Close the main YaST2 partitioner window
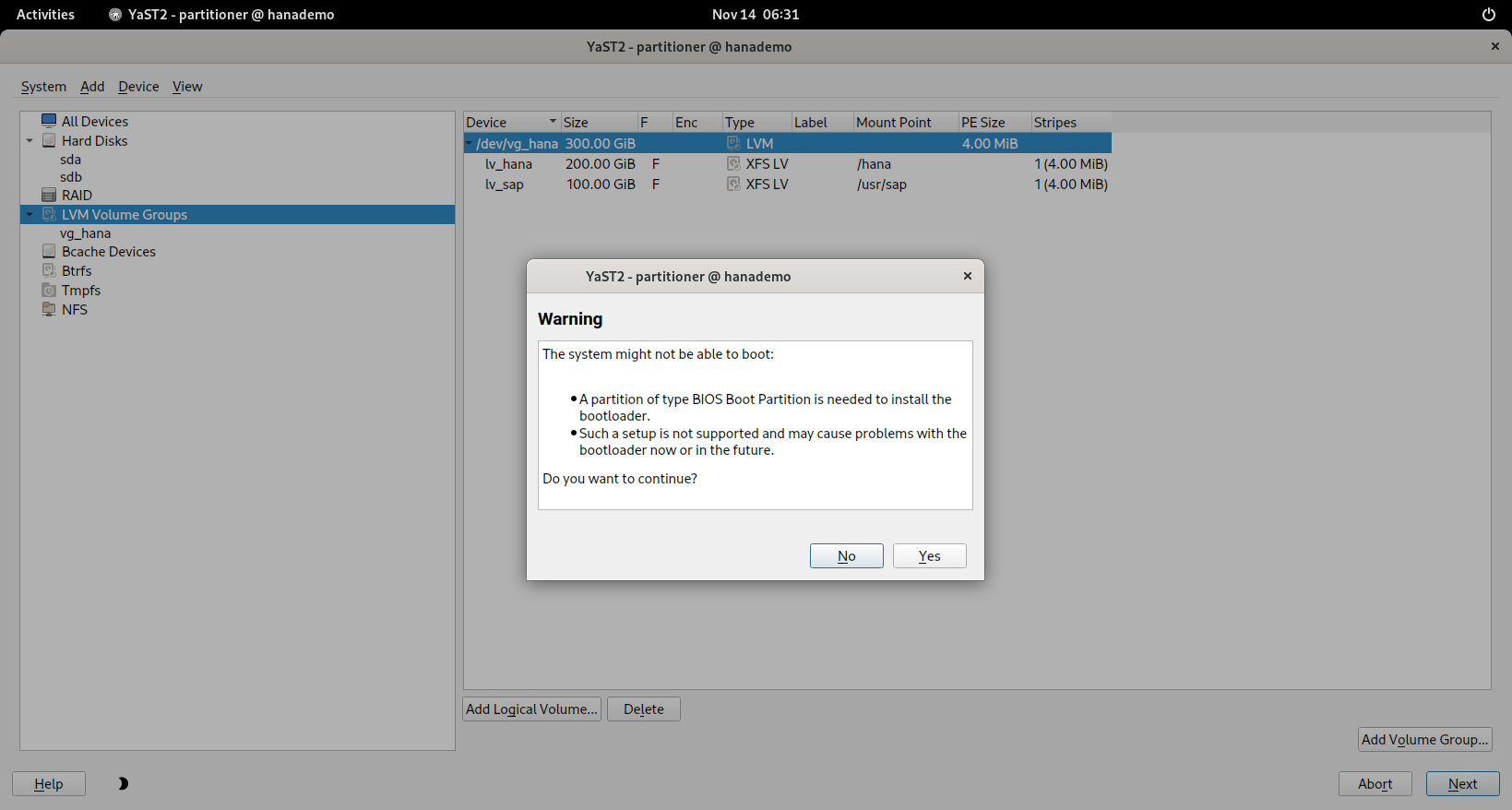This screenshot has height=810, width=1512. point(1495,46)
